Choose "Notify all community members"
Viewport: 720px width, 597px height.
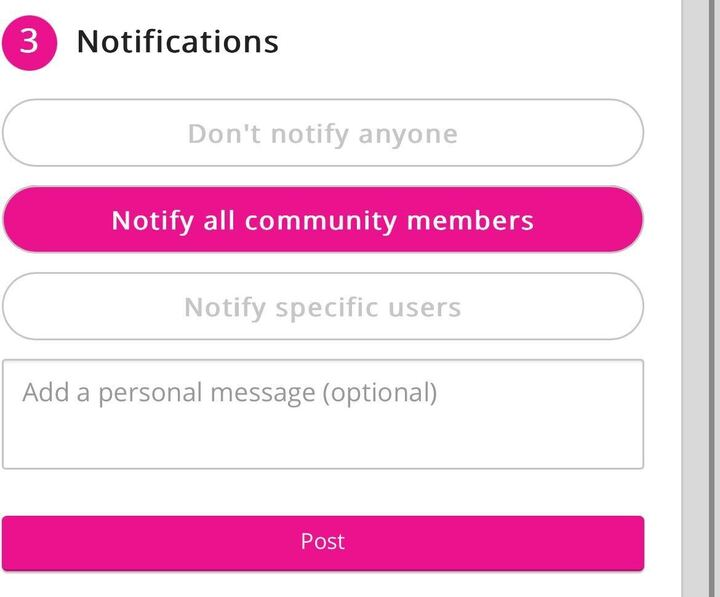point(322,220)
